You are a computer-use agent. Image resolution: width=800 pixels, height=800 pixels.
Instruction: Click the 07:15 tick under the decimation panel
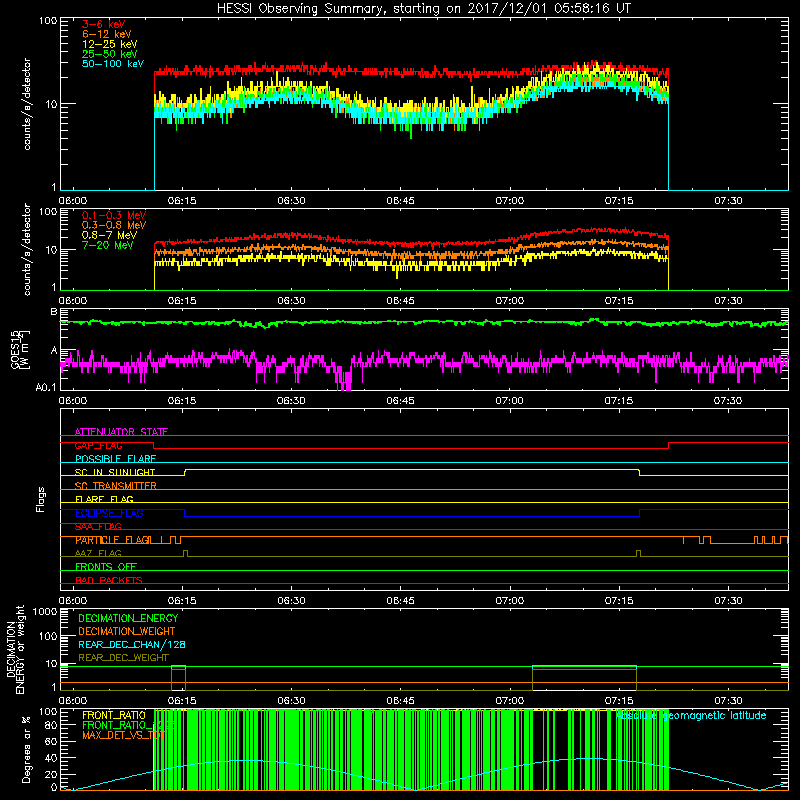coord(619,701)
